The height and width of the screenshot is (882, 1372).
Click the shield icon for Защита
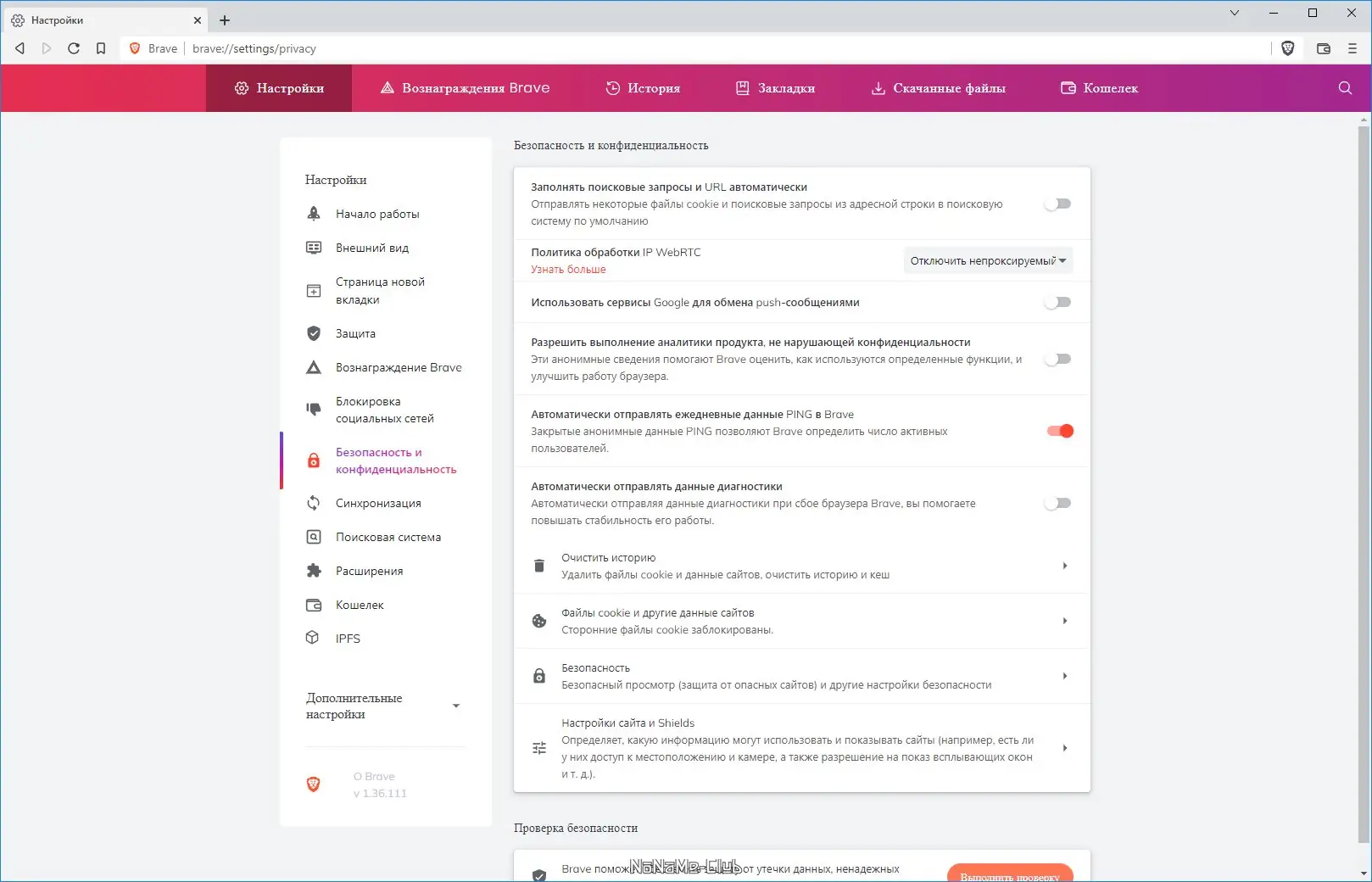[314, 333]
